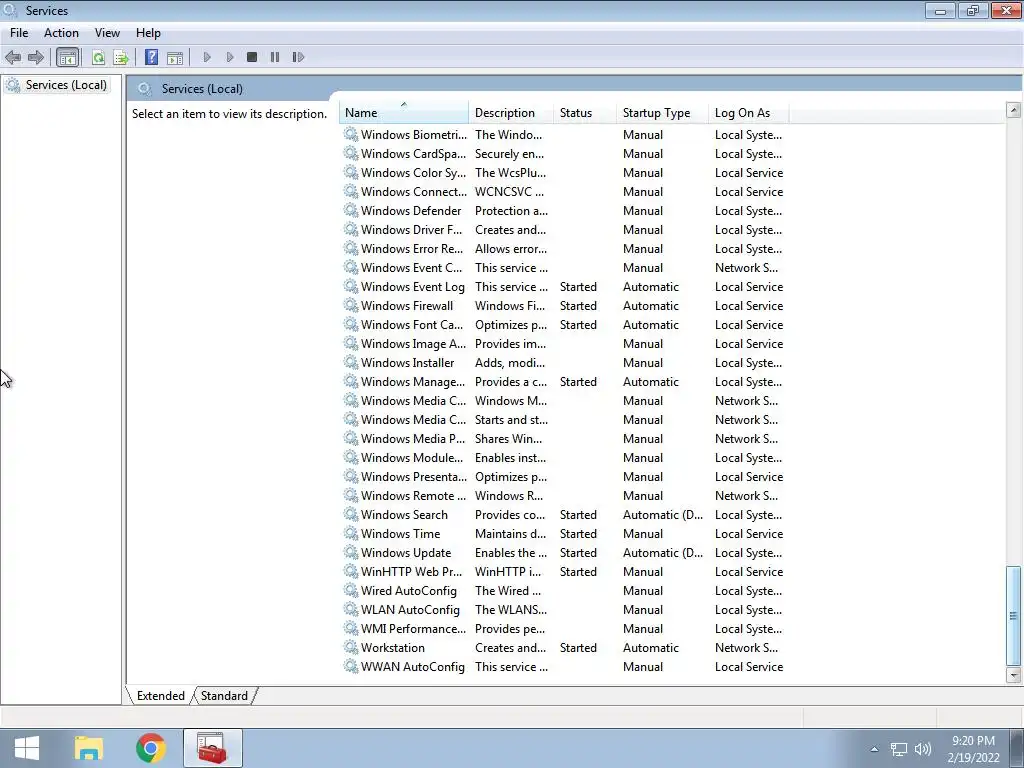Switch to the Extended tab

(161, 696)
